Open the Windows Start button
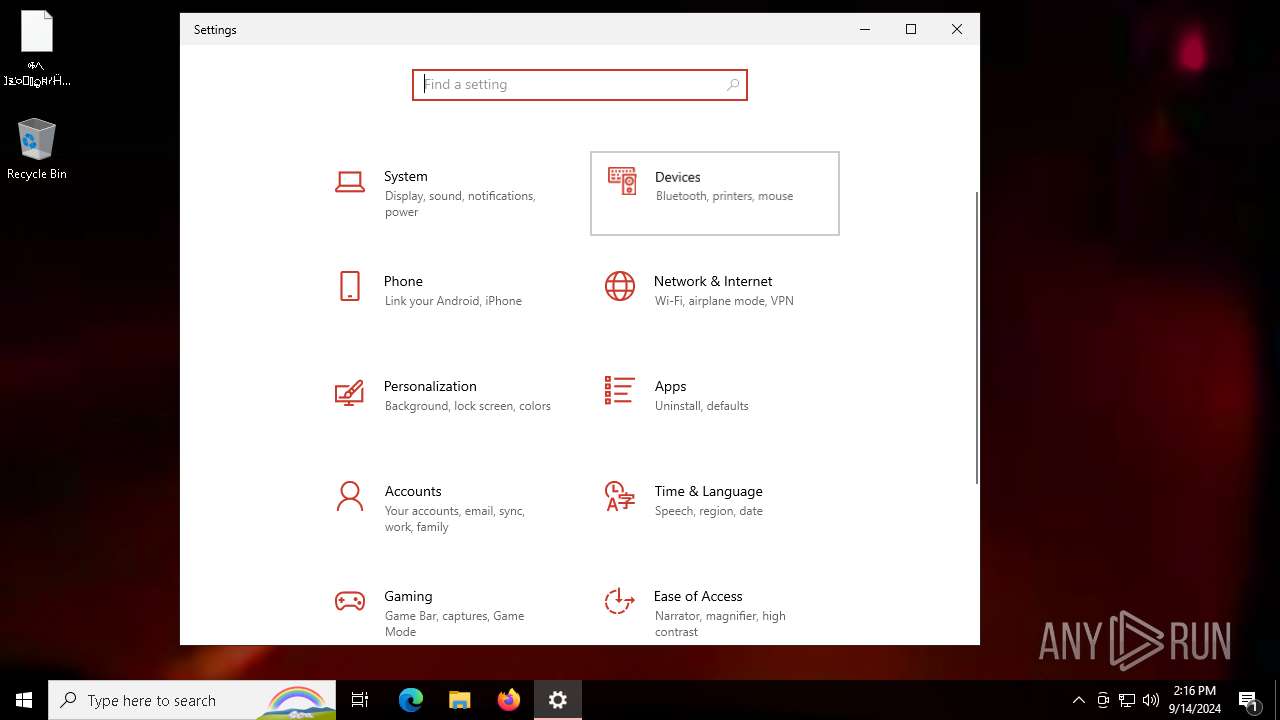This screenshot has width=1280, height=720. coord(24,700)
